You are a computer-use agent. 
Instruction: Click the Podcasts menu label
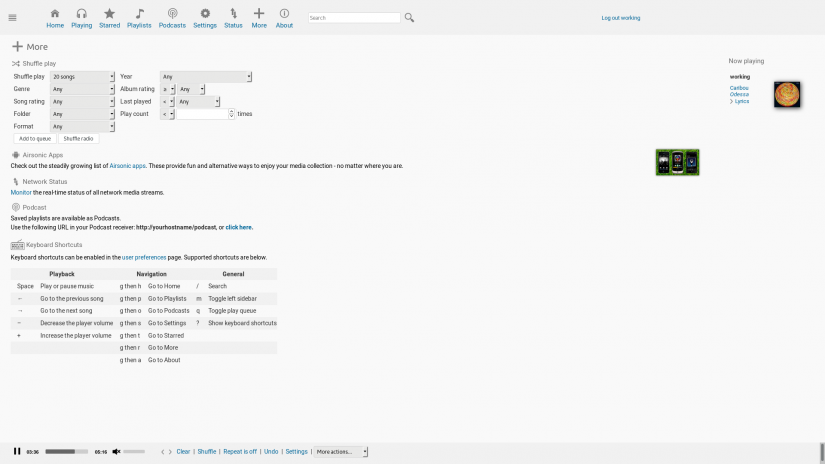click(172, 25)
